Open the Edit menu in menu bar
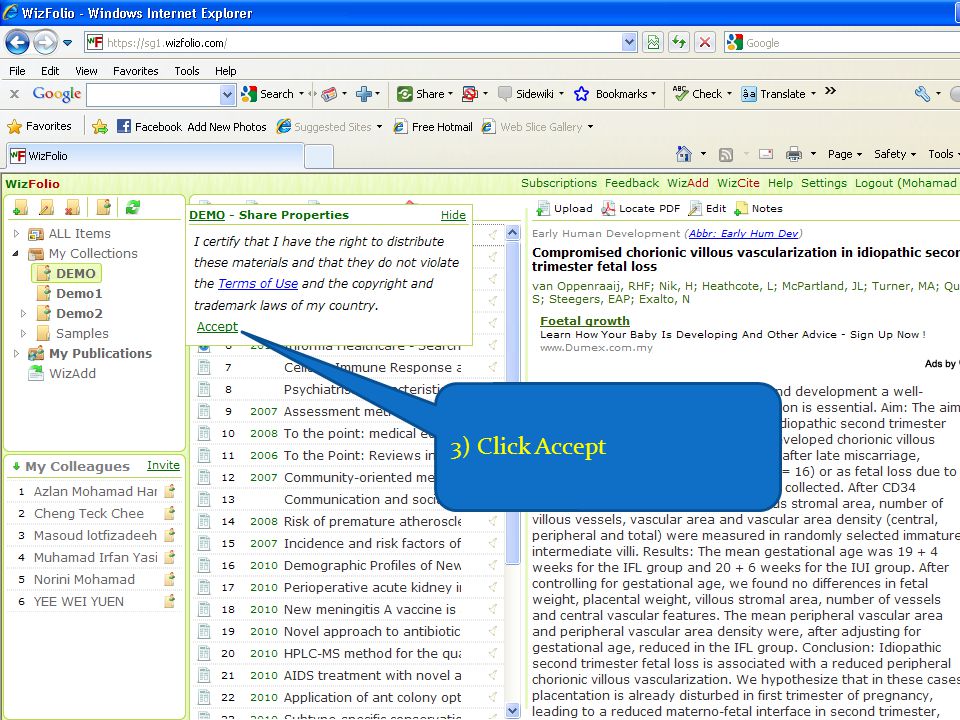This screenshot has height=720, width=960. [50, 71]
